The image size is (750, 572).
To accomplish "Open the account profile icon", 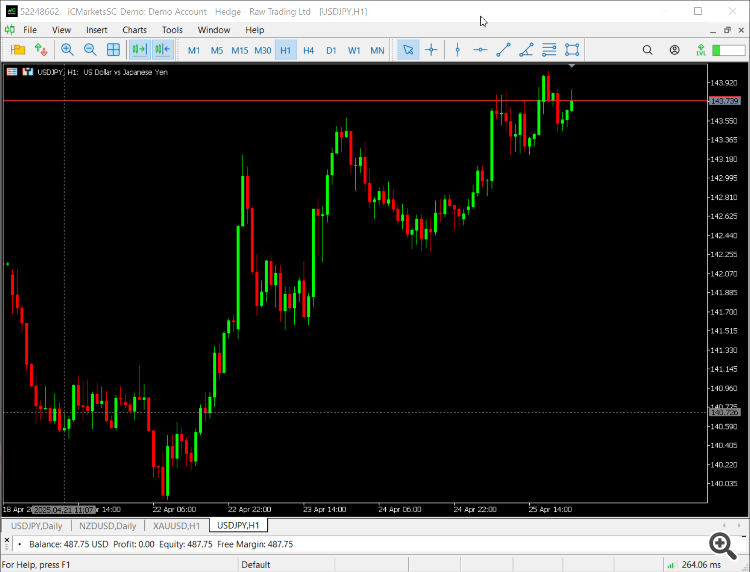I will [674, 50].
